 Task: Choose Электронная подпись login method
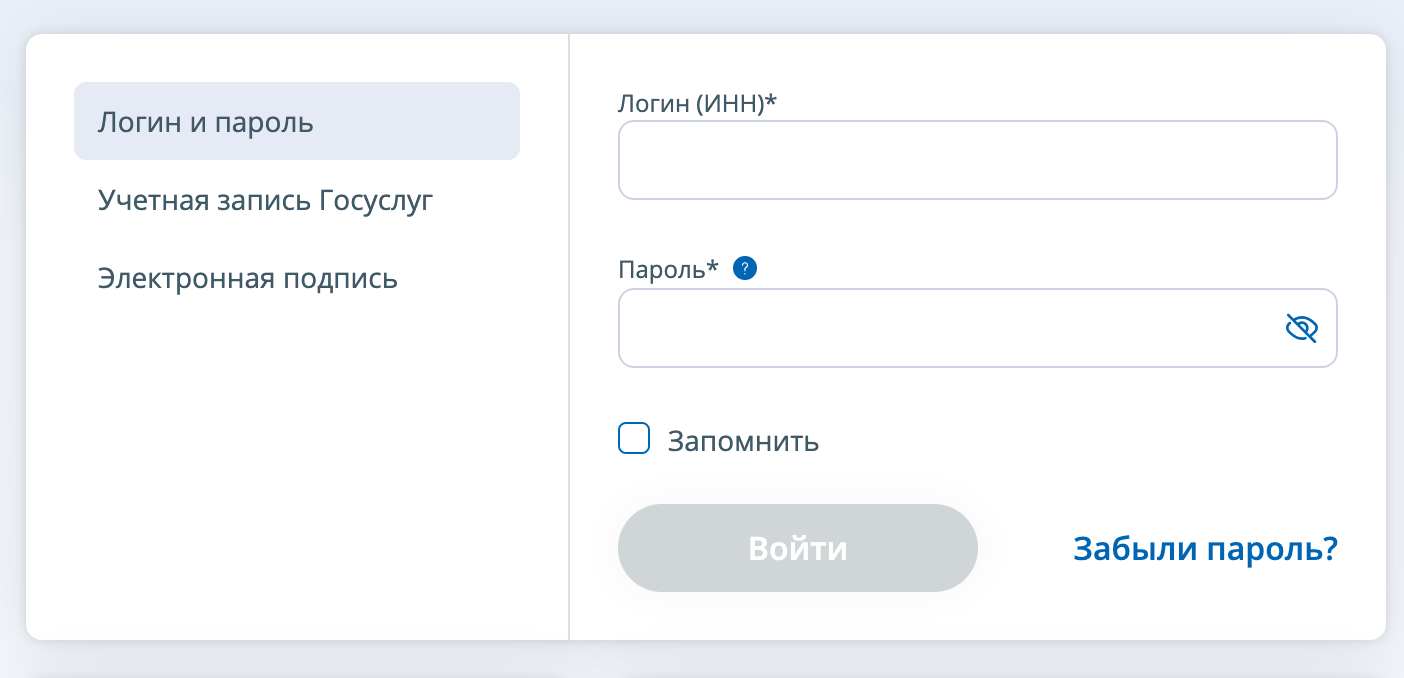coord(248,278)
